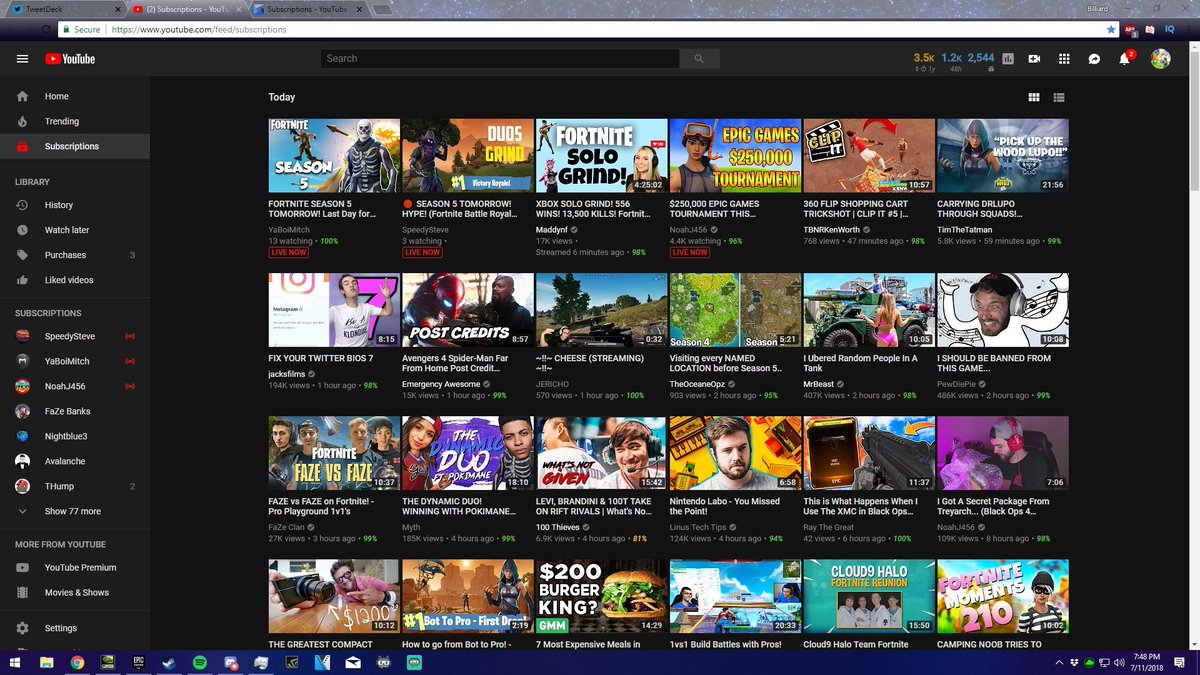Open the Fortnite Solo Grind thumbnail
Image resolution: width=1200 pixels, height=675 pixels.
[x=601, y=156]
